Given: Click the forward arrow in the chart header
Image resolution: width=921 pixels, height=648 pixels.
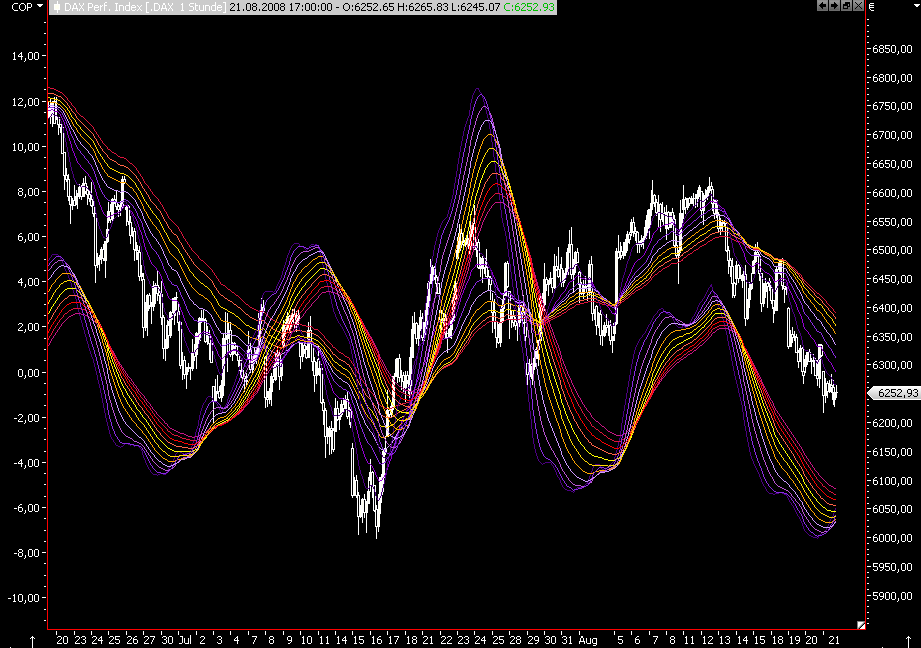Looking at the screenshot, I should pyautogui.click(x=834, y=6).
